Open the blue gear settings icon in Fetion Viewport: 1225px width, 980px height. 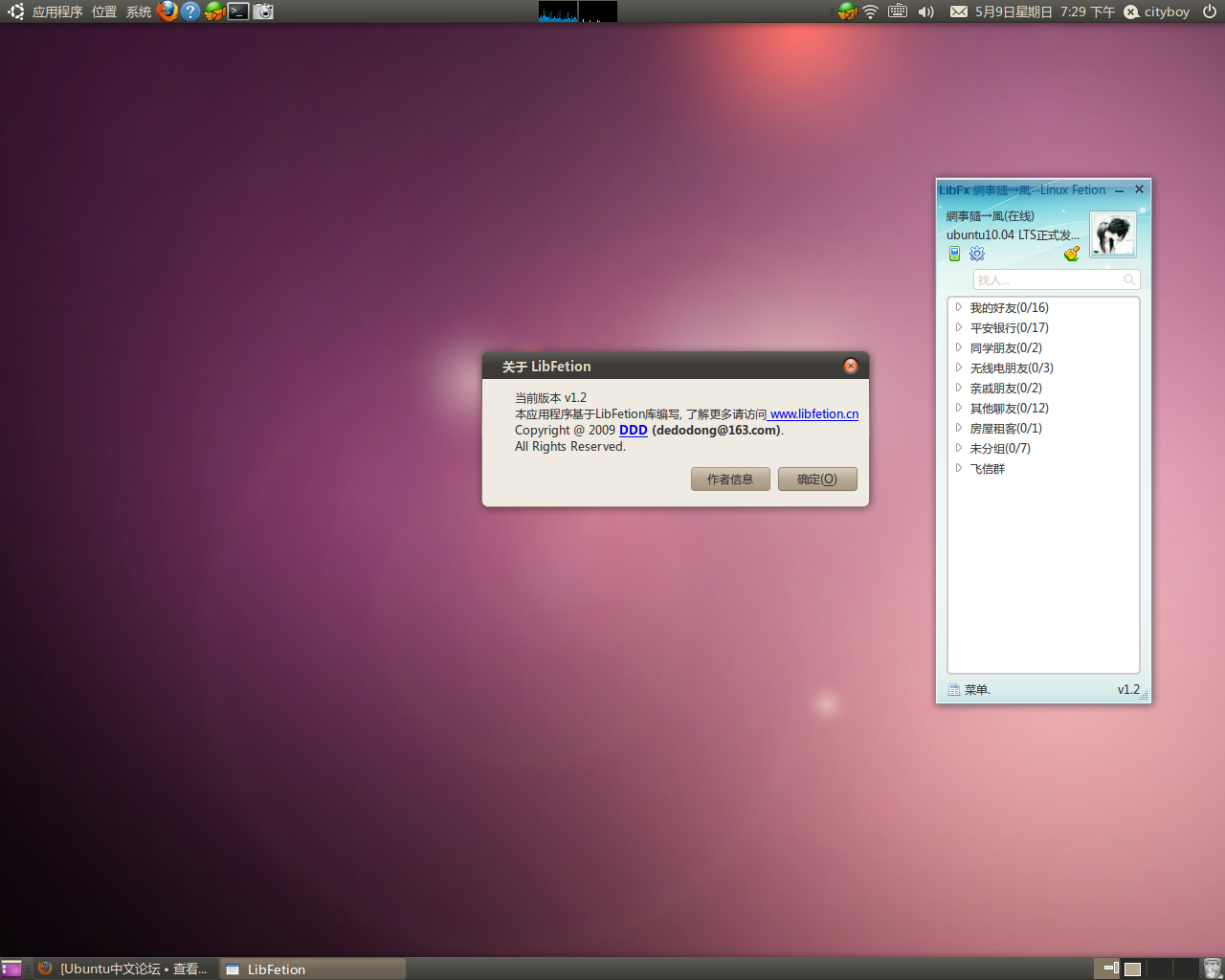click(977, 254)
